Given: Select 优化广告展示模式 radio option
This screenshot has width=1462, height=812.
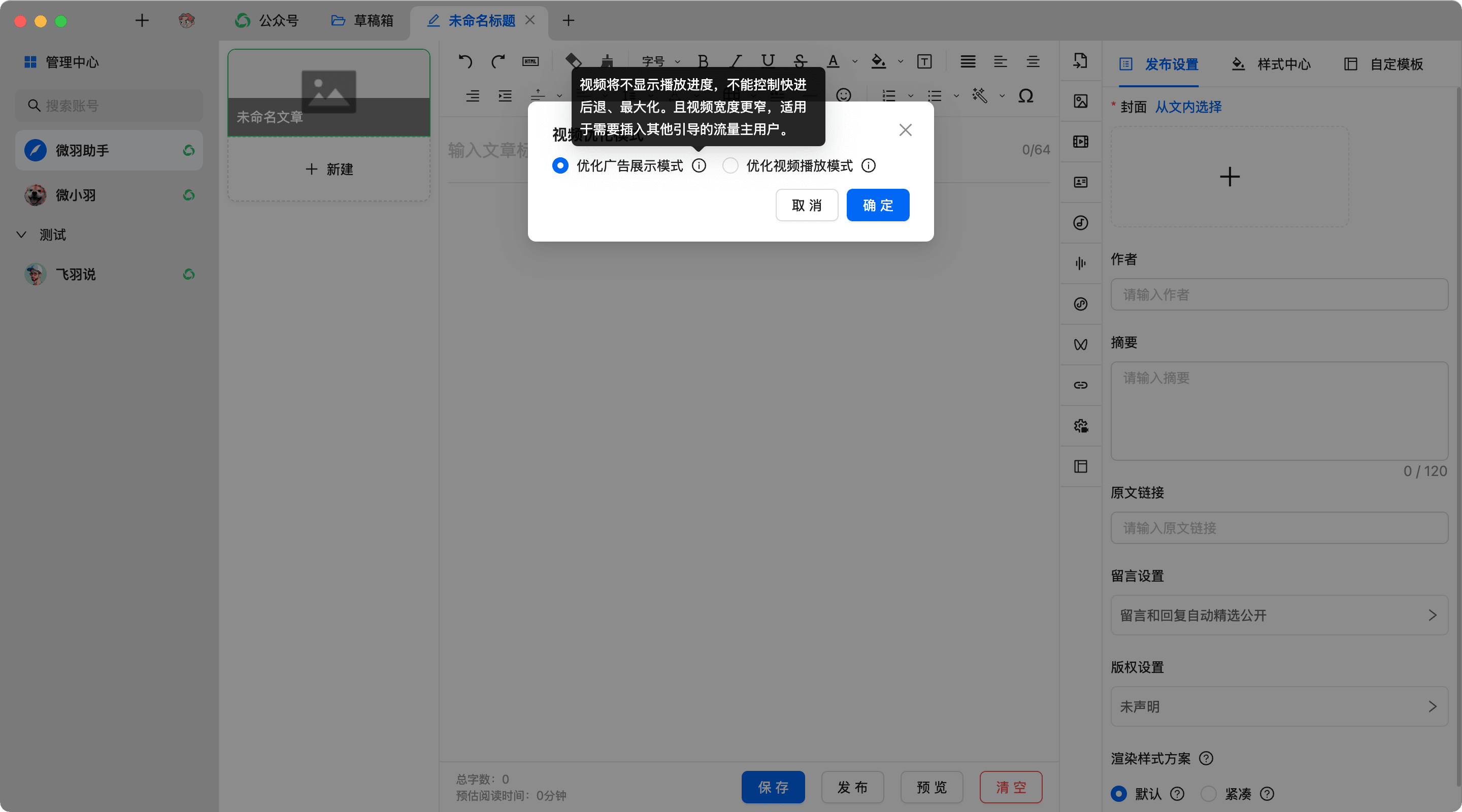Looking at the screenshot, I should [560, 165].
